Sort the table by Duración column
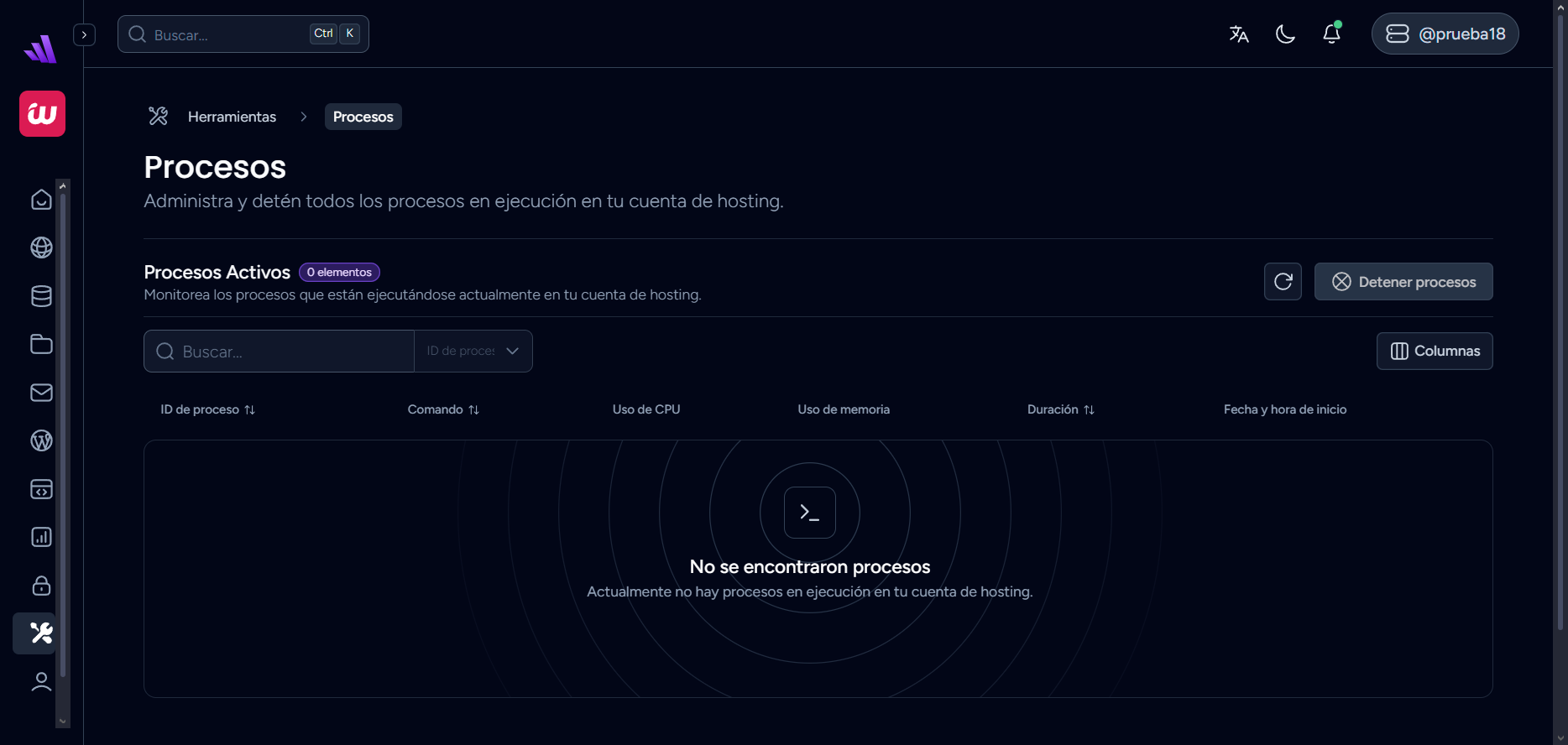Screen dimensions: 1568x745 click(x=1060, y=409)
